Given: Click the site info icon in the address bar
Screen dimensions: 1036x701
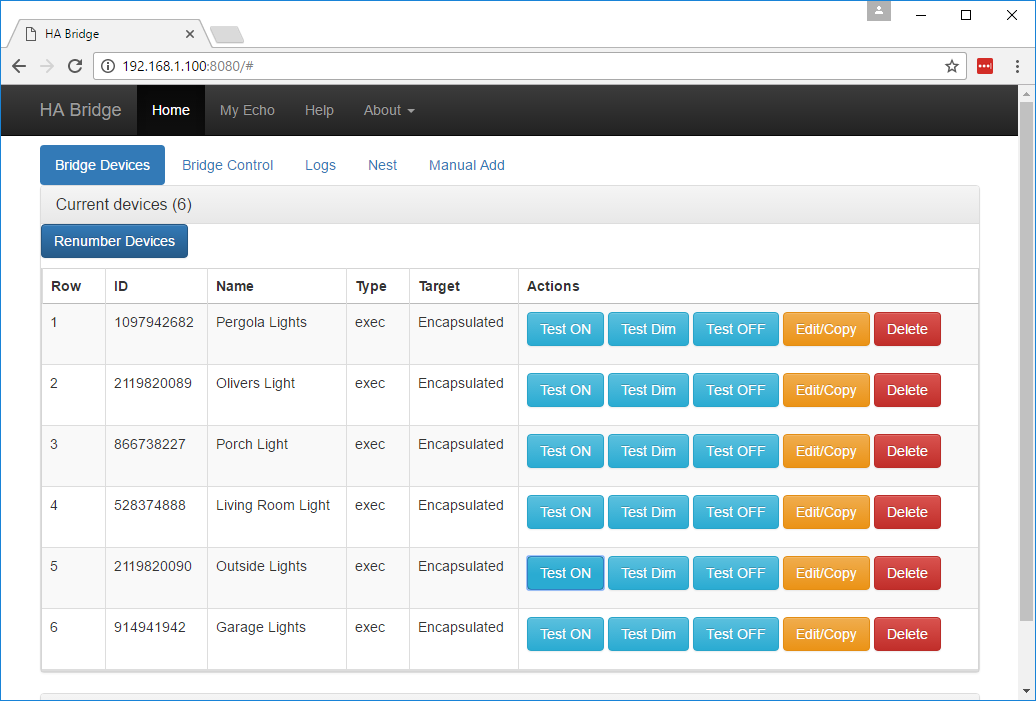Looking at the screenshot, I should pyautogui.click(x=108, y=66).
